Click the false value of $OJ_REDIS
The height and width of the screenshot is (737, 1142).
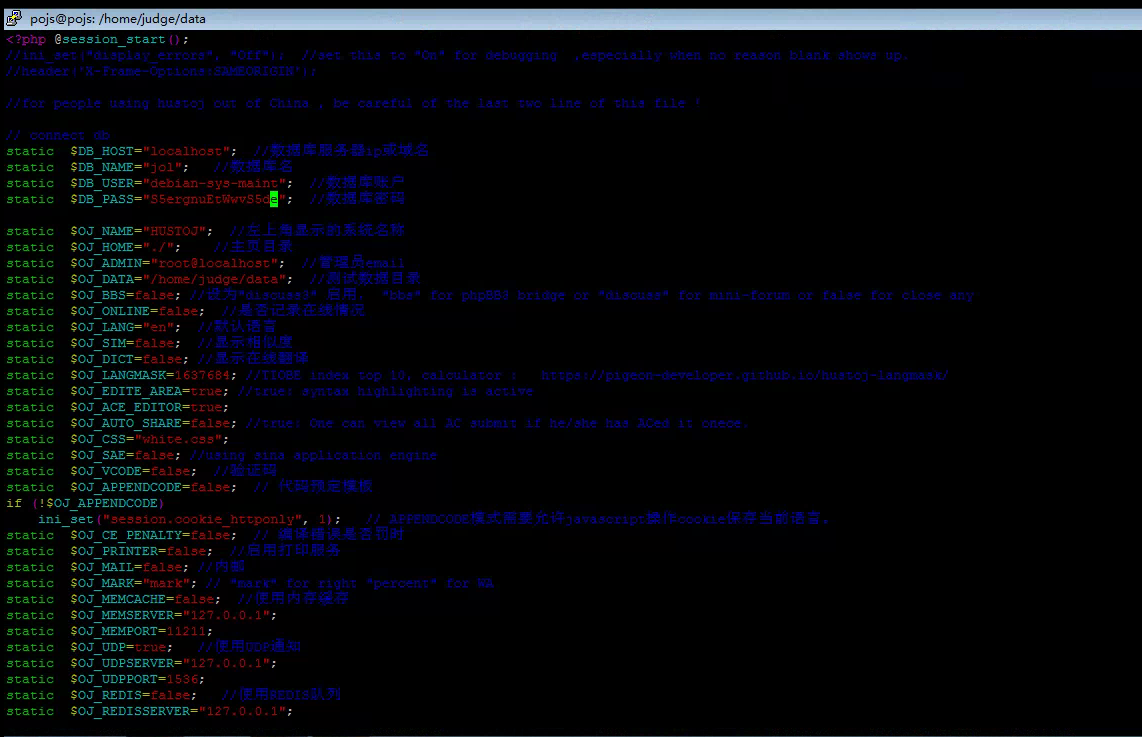click(x=170, y=696)
